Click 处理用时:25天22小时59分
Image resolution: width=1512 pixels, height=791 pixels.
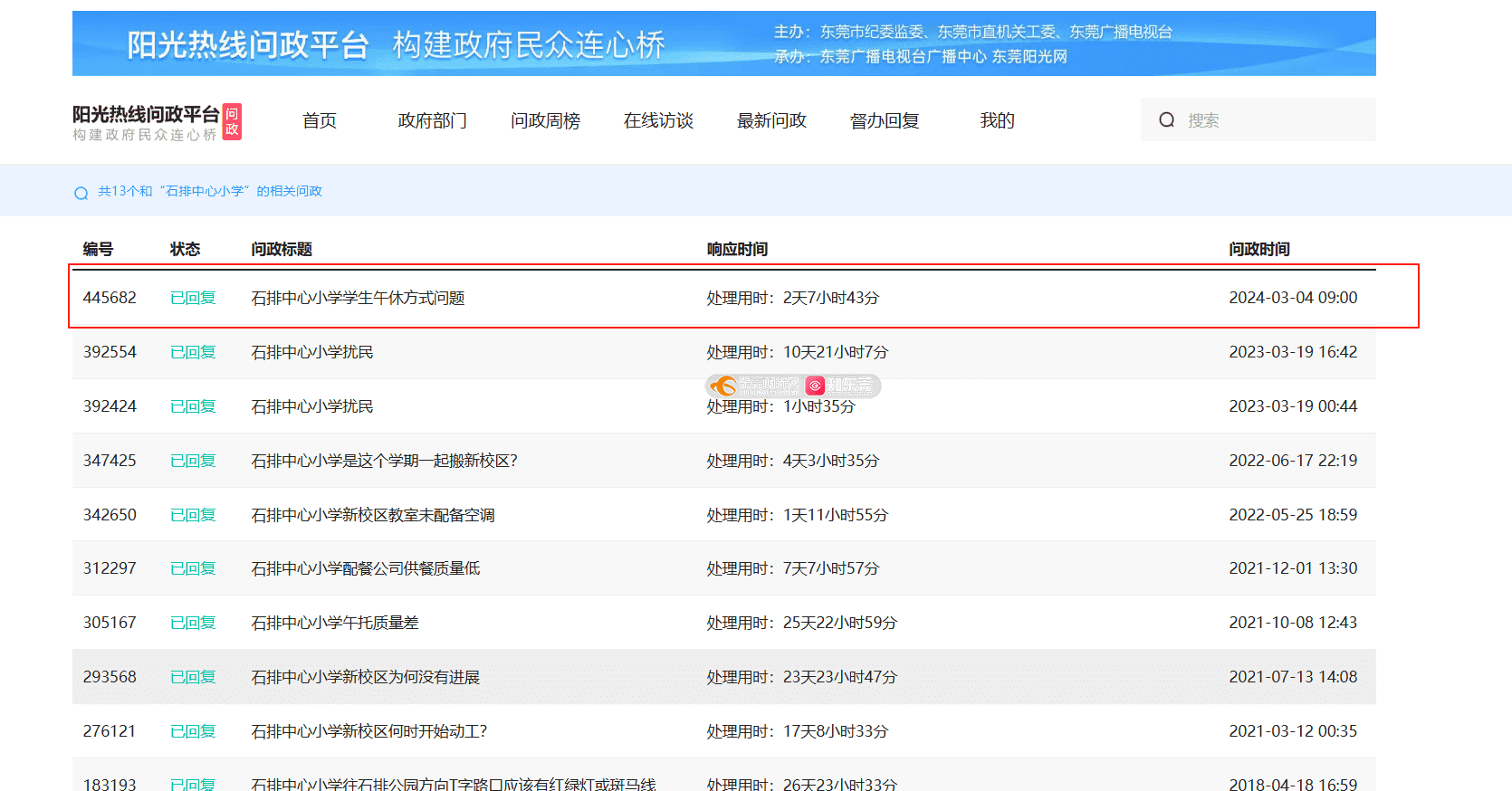802,623
